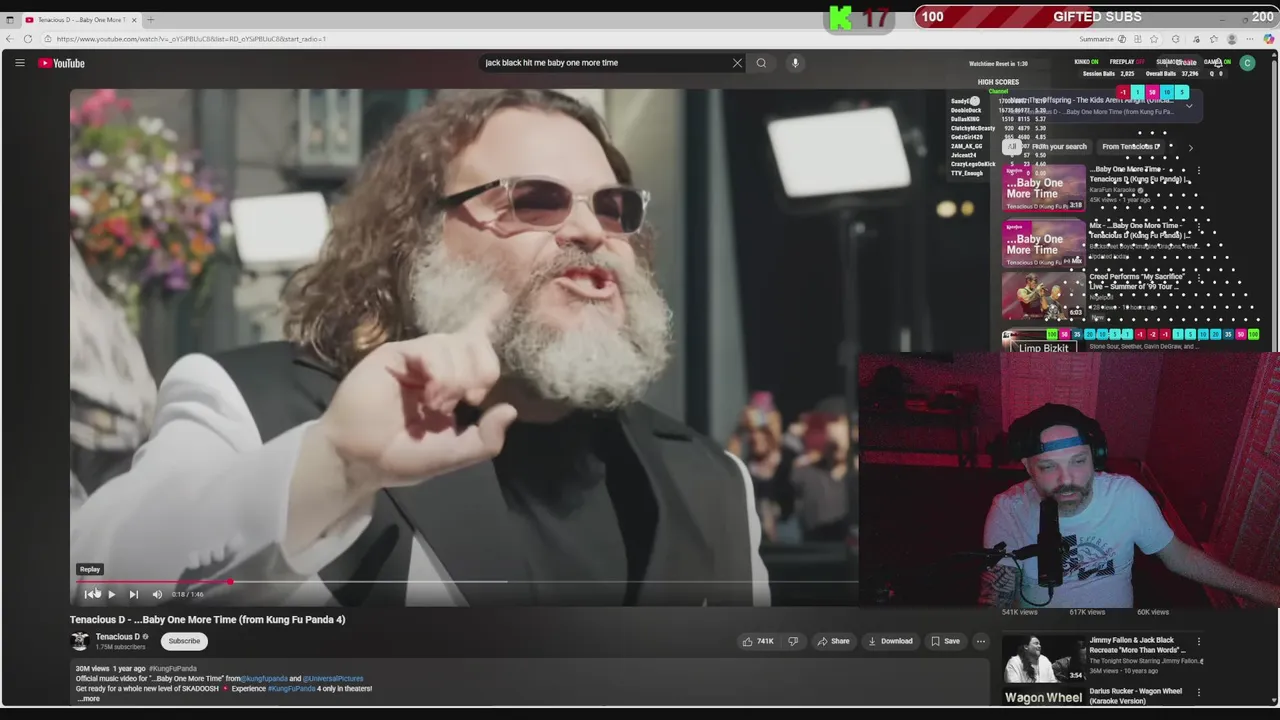The height and width of the screenshot is (720, 1280).
Task: Reload the browser page
Action: [x=28, y=39]
